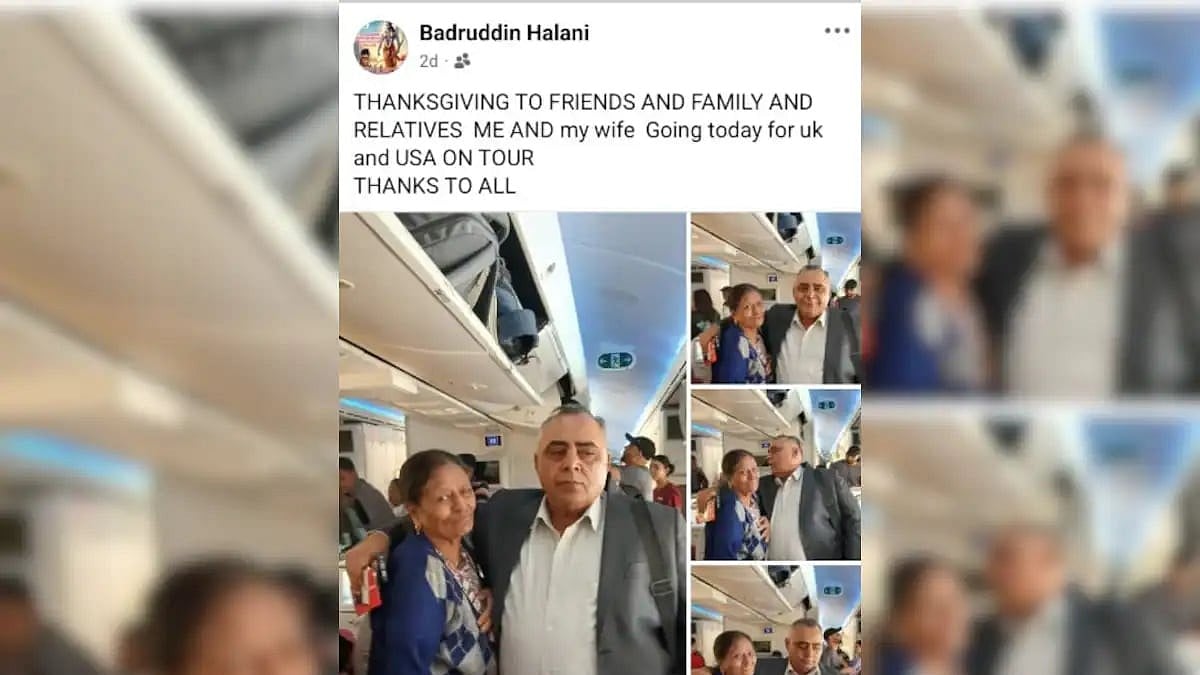Open the three-dots post options menu
The height and width of the screenshot is (675, 1200).
click(837, 31)
